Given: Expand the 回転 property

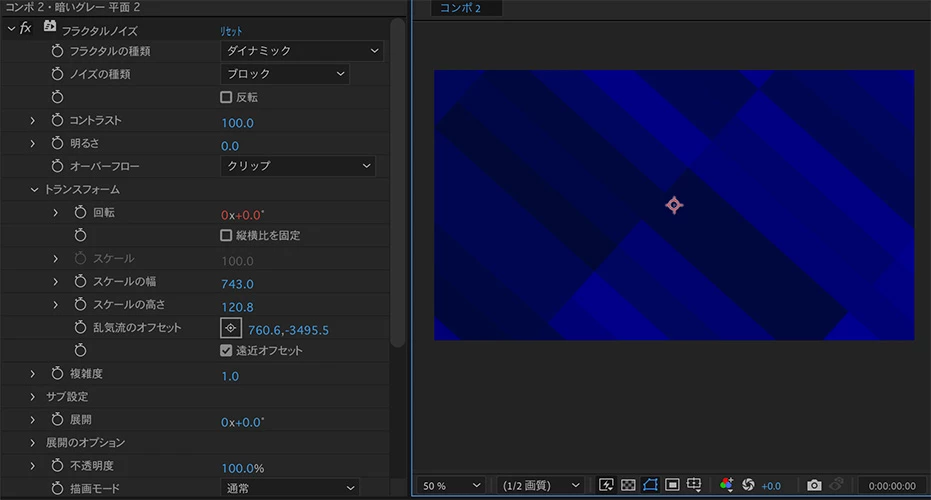Looking at the screenshot, I should tap(56, 213).
